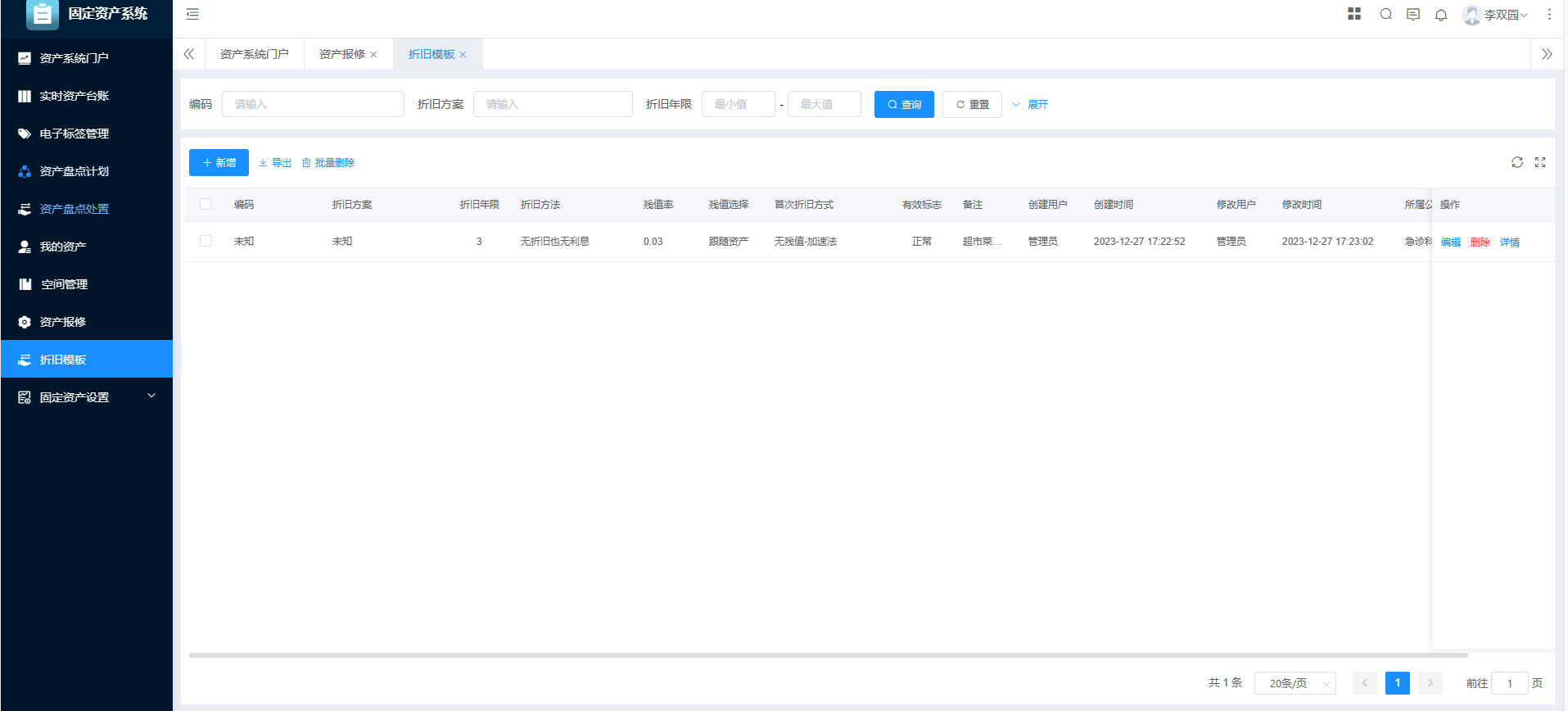Select all rows with header checkbox
The height and width of the screenshot is (711, 1568).
[x=206, y=204]
